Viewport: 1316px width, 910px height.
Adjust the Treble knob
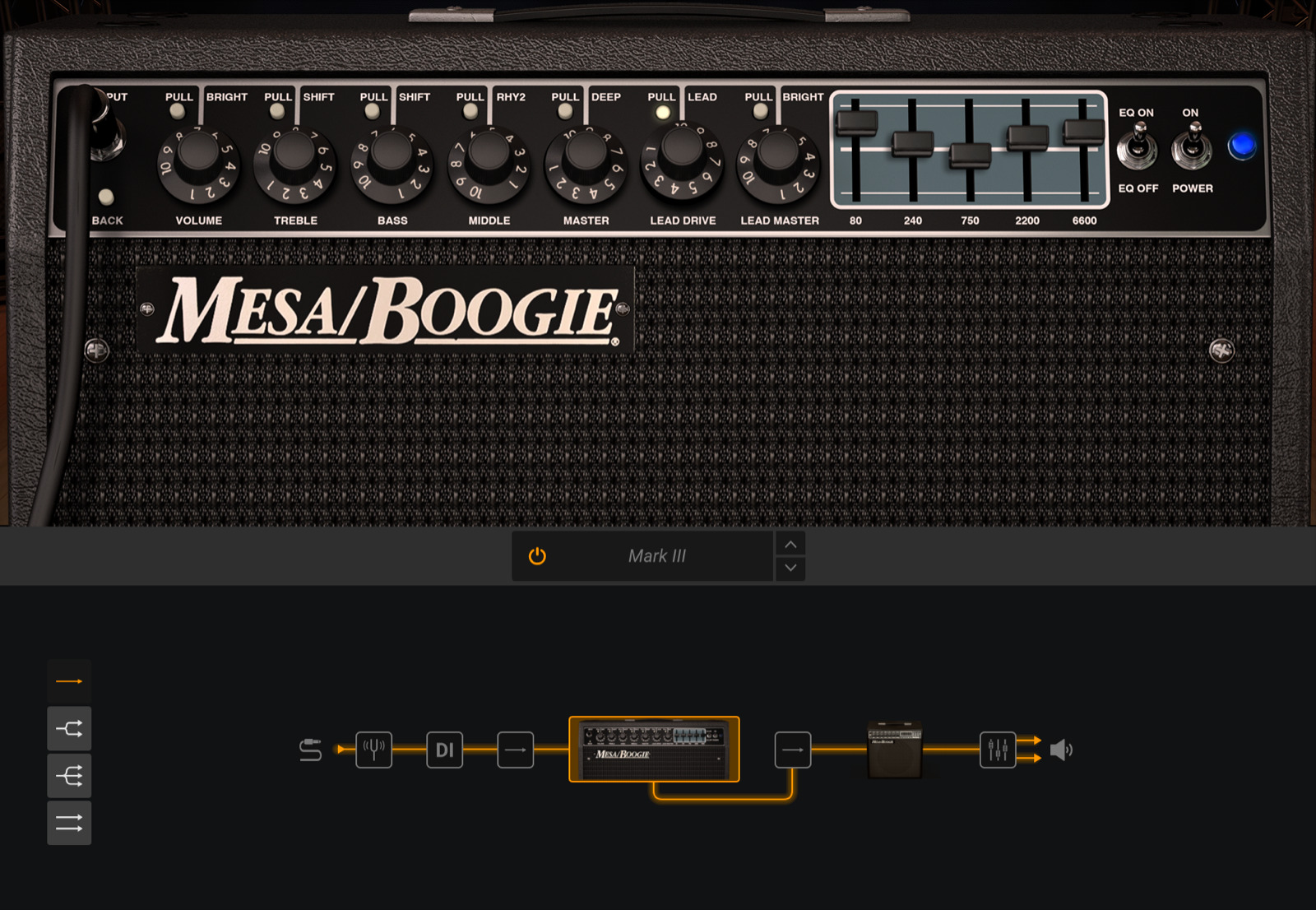[294, 165]
